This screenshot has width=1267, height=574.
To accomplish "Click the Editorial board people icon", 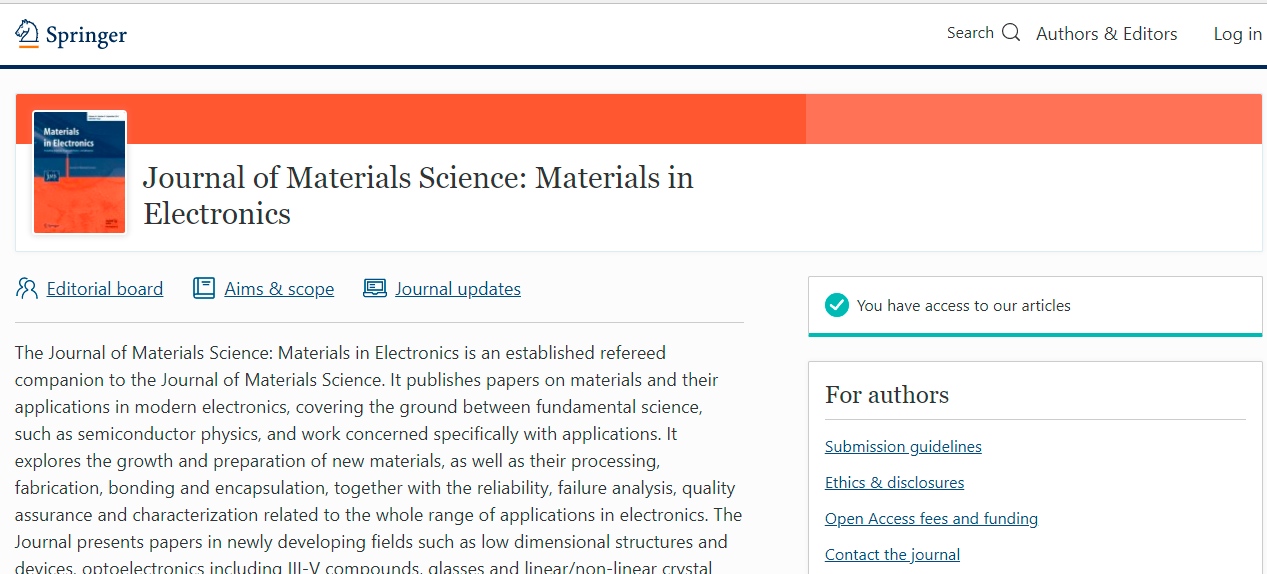I will coord(27,289).
